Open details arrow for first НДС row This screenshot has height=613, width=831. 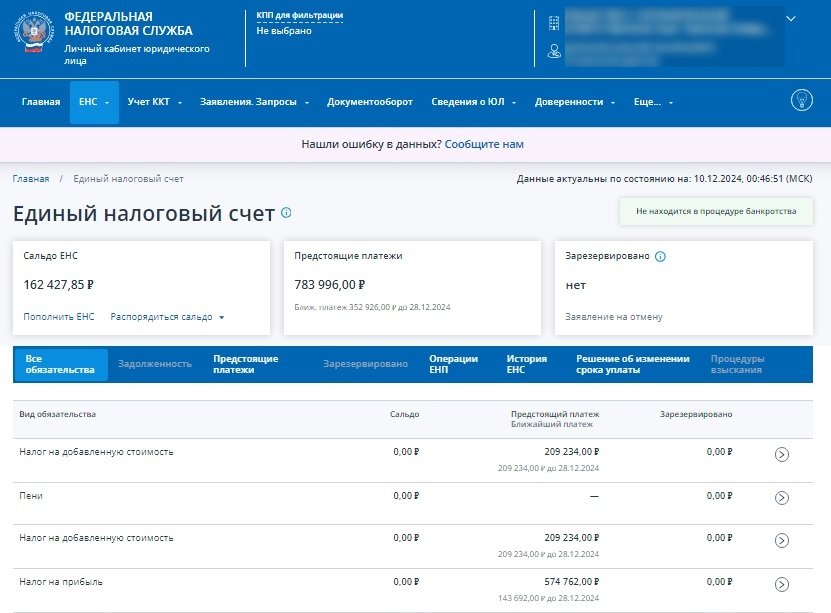[782, 455]
